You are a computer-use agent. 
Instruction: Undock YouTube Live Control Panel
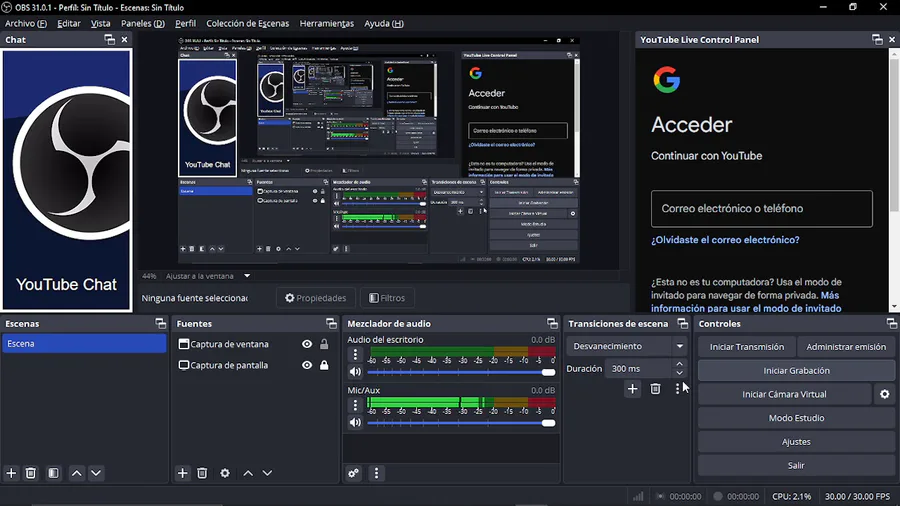877,40
